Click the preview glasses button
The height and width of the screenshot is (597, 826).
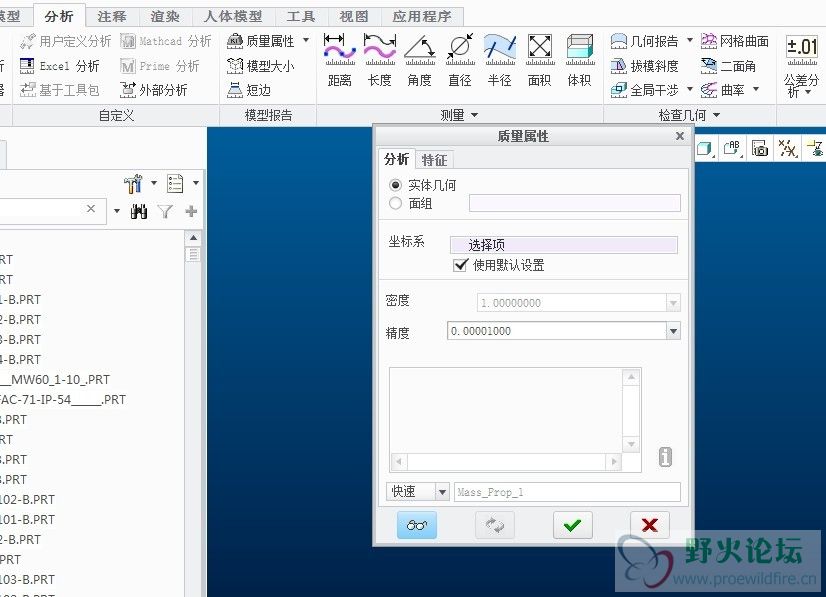tap(417, 525)
